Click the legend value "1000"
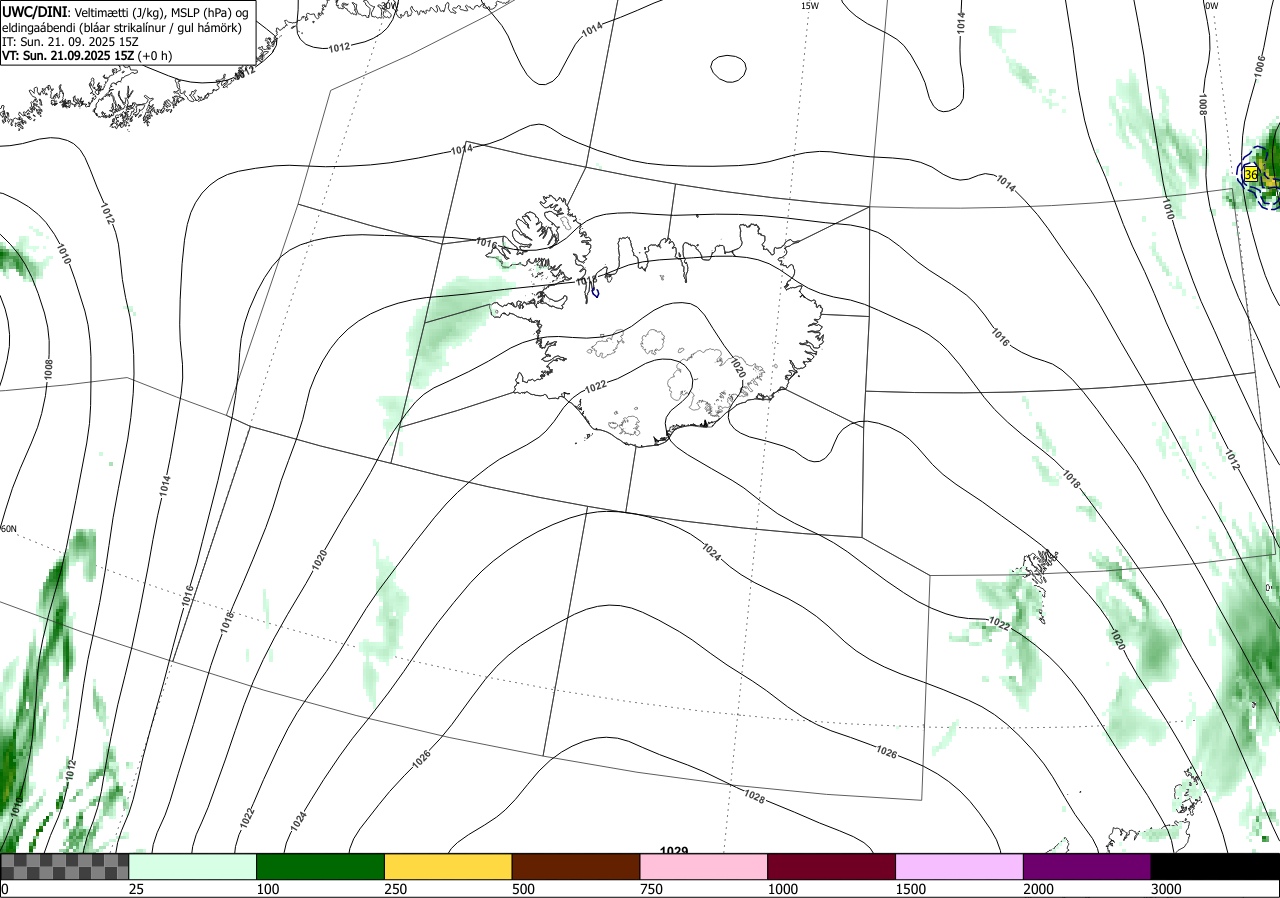The width and height of the screenshot is (1280, 898). [x=783, y=889]
